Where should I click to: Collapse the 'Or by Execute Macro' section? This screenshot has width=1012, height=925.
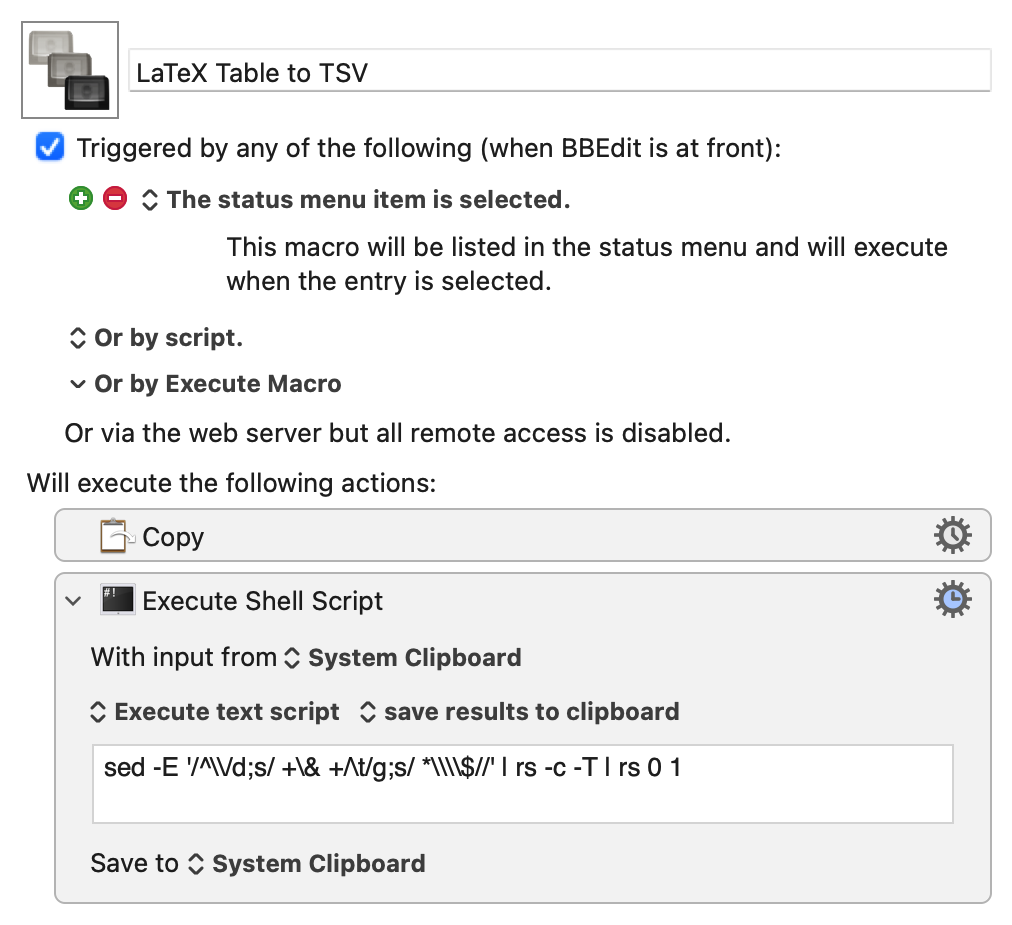tap(77, 384)
